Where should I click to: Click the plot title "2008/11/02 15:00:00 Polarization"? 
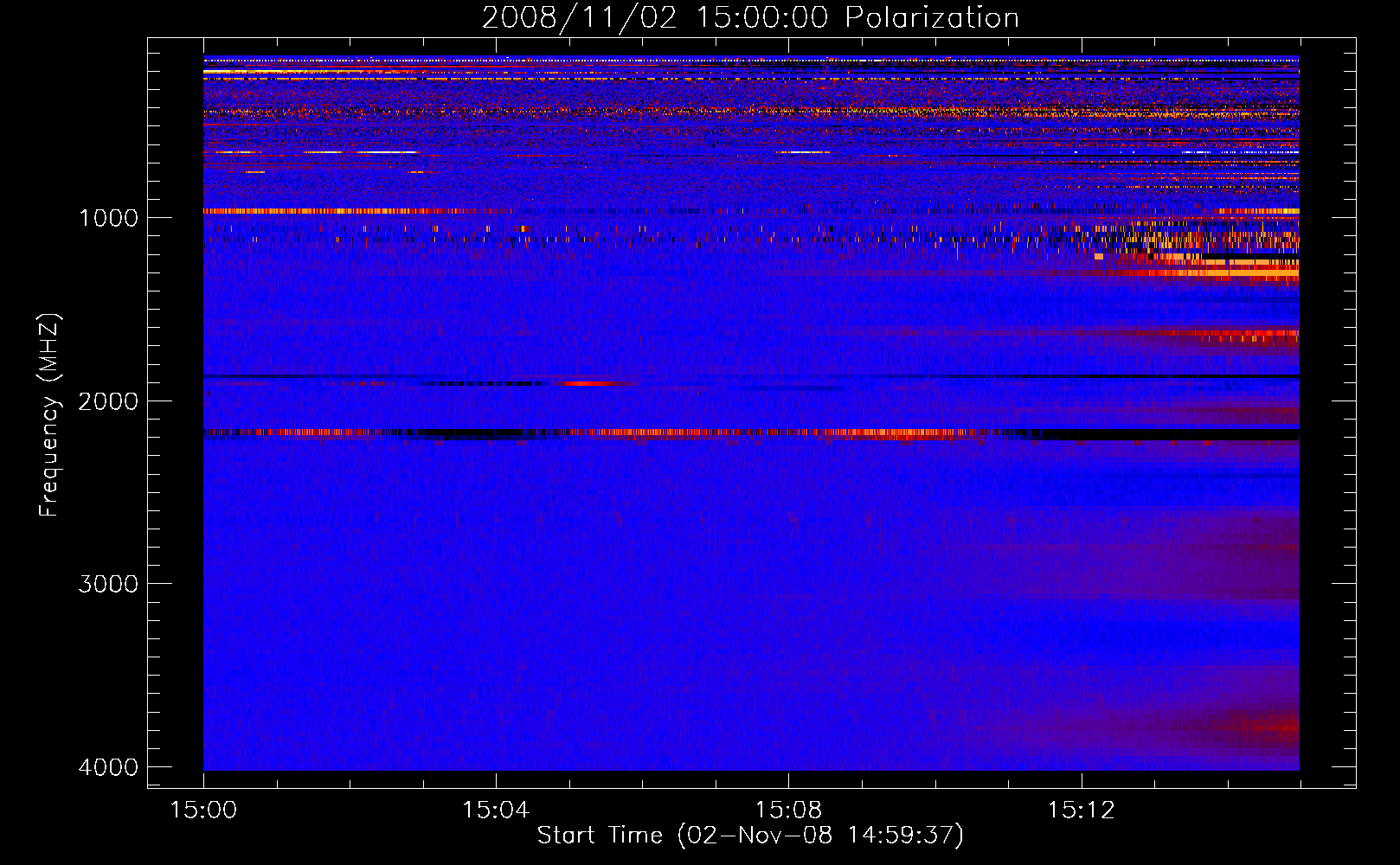pos(750,18)
